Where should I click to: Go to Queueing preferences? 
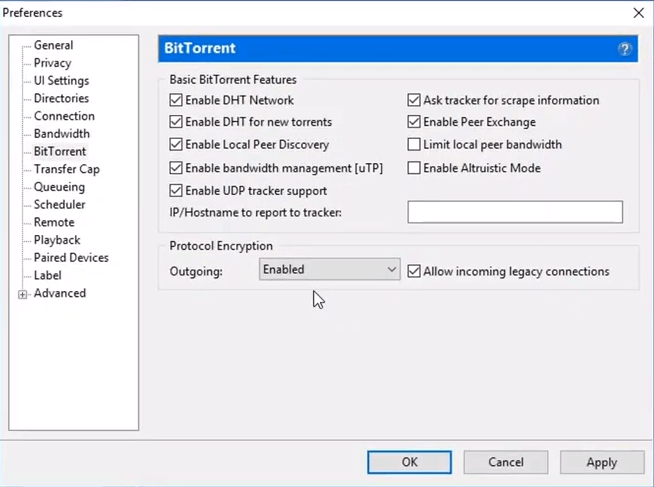click(59, 187)
